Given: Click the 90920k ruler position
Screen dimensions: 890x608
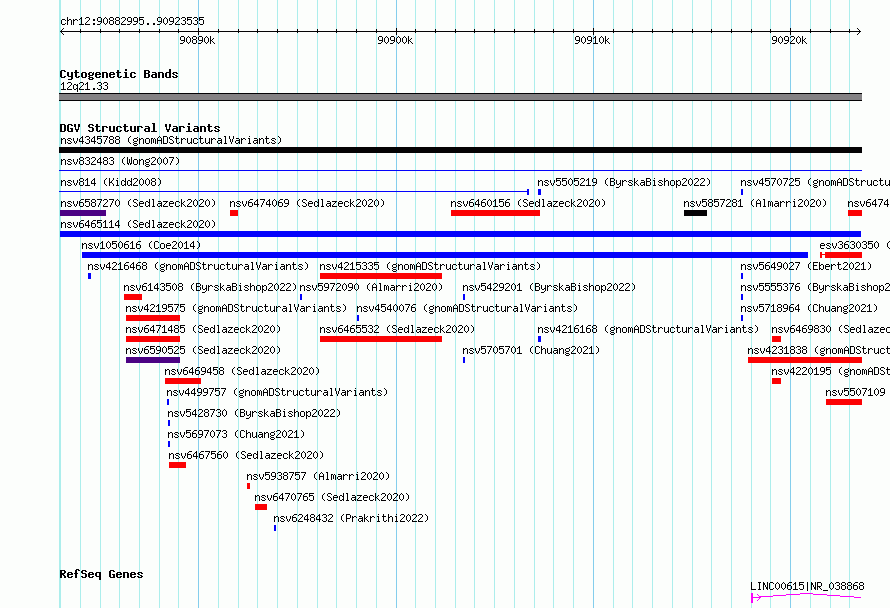Looking at the screenshot, I should tap(789, 40).
